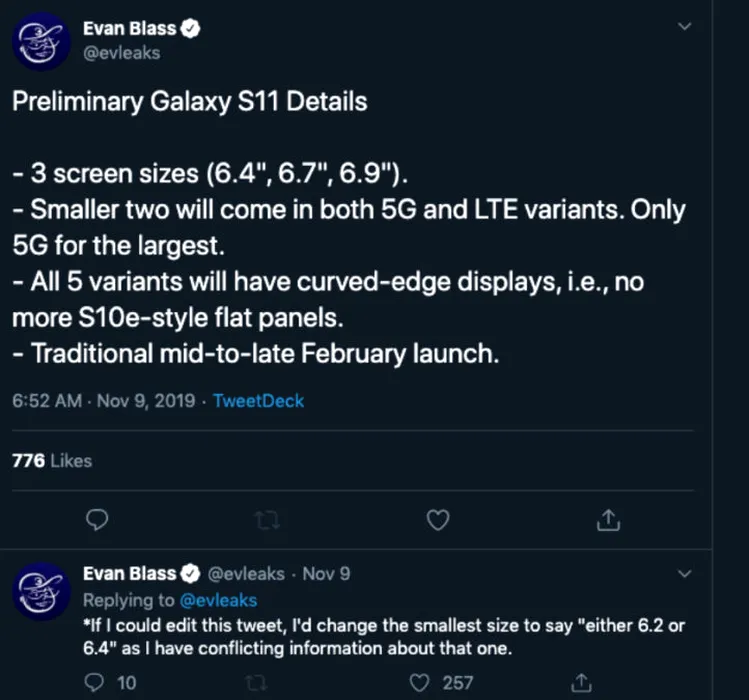Reply to the follow-up tweet with 10 replies
This screenshot has height=700, width=749.
97,683
